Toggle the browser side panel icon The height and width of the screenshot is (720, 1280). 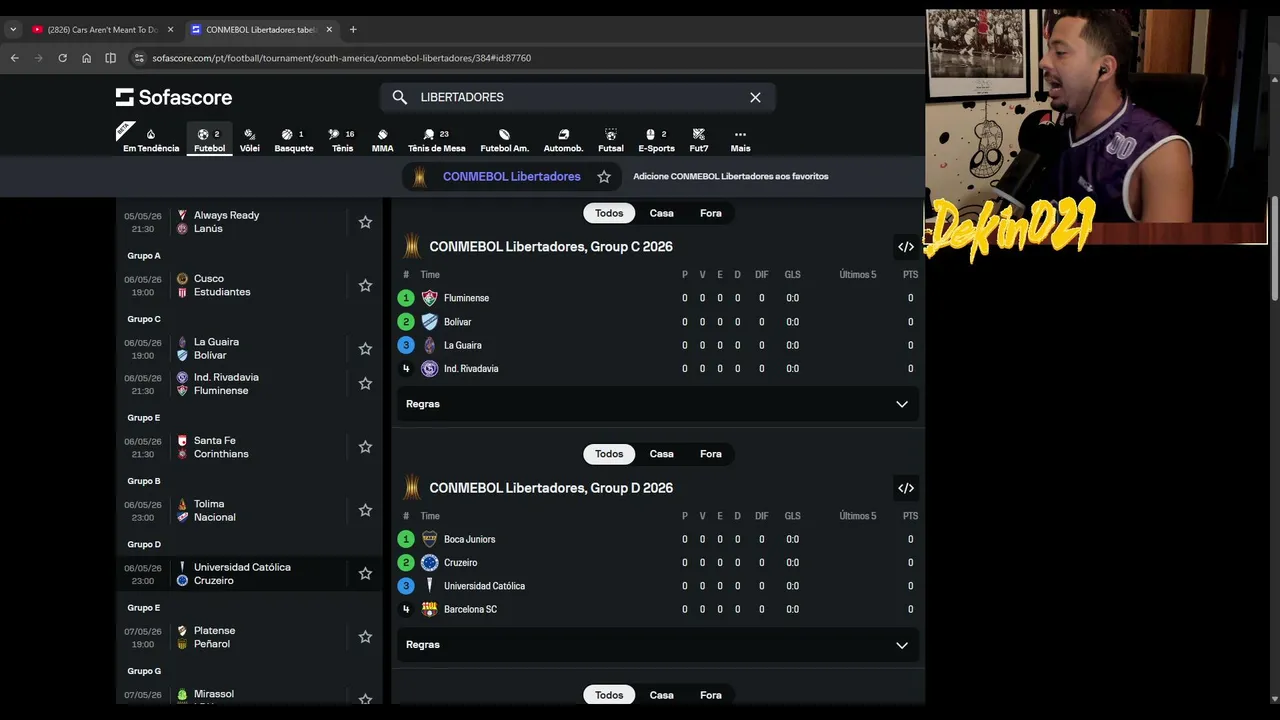[x=110, y=58]
